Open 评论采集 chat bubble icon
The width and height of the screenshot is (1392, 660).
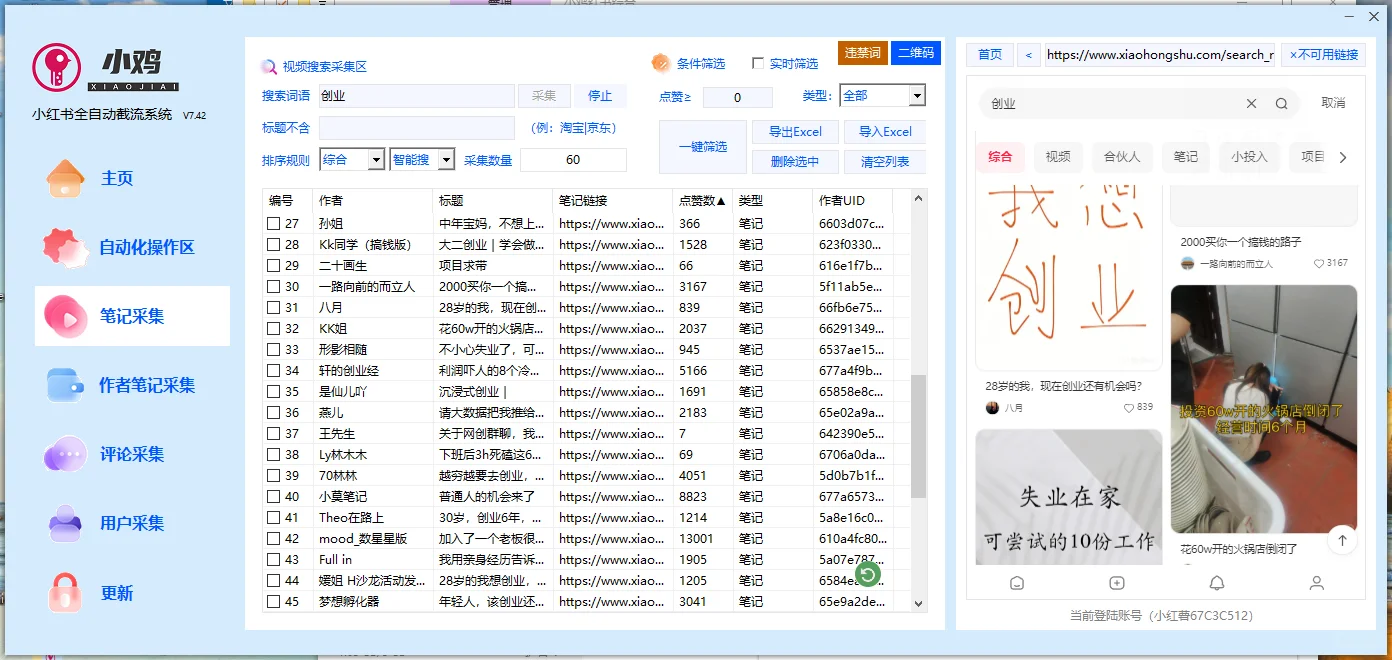65,454
